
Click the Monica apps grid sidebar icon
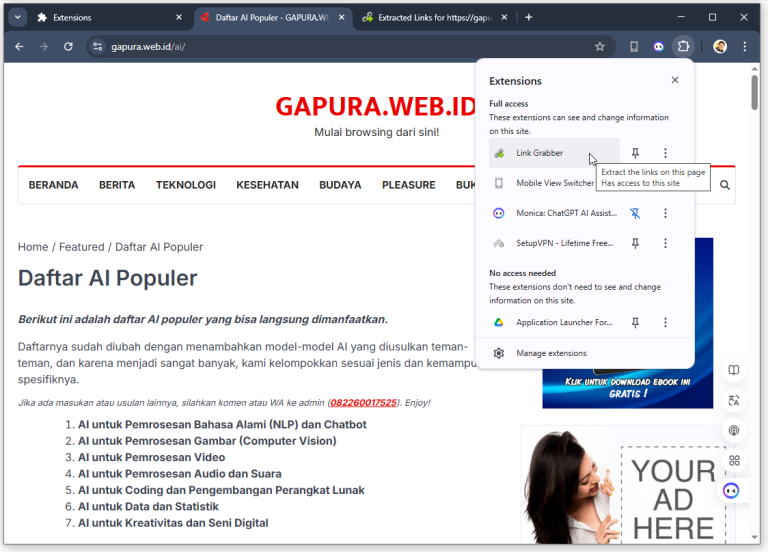click(x=734, y=460)
